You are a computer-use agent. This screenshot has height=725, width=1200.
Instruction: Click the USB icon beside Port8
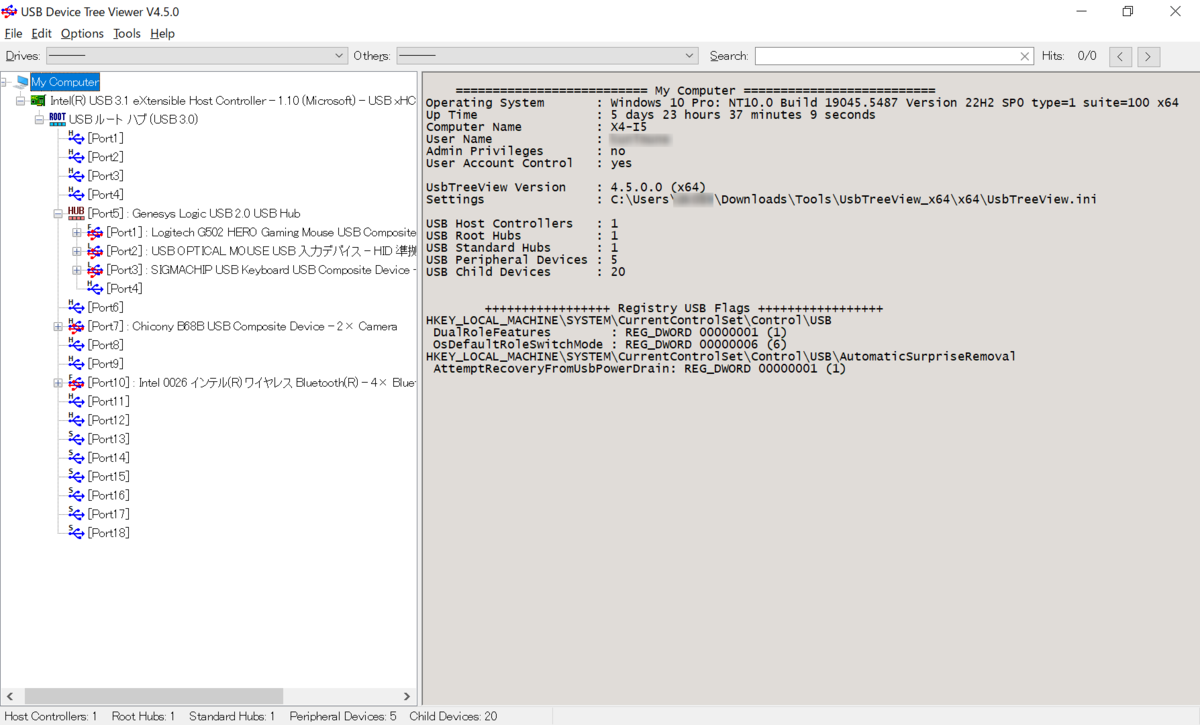point(76,345)
